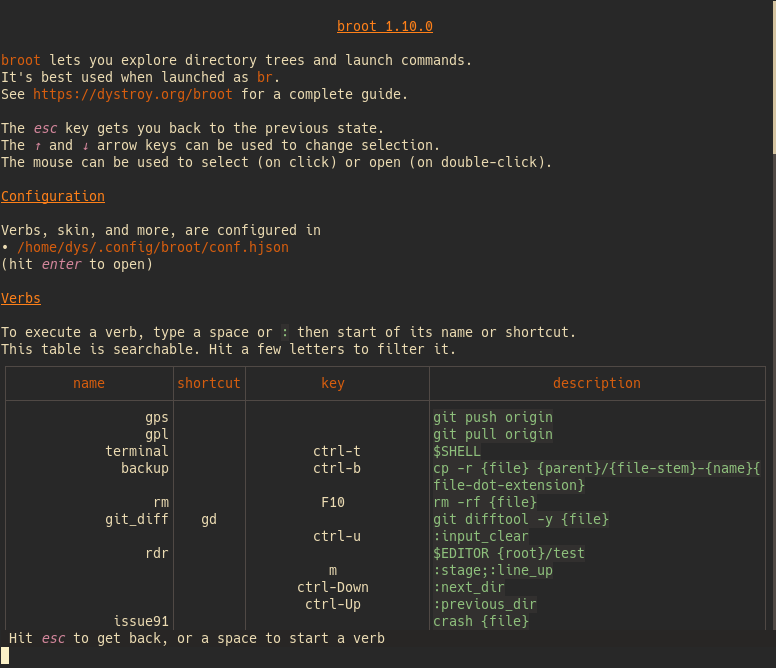Select the gpl verb name
Viewport: 776px width, 668px height.
(x=156, y=434)
